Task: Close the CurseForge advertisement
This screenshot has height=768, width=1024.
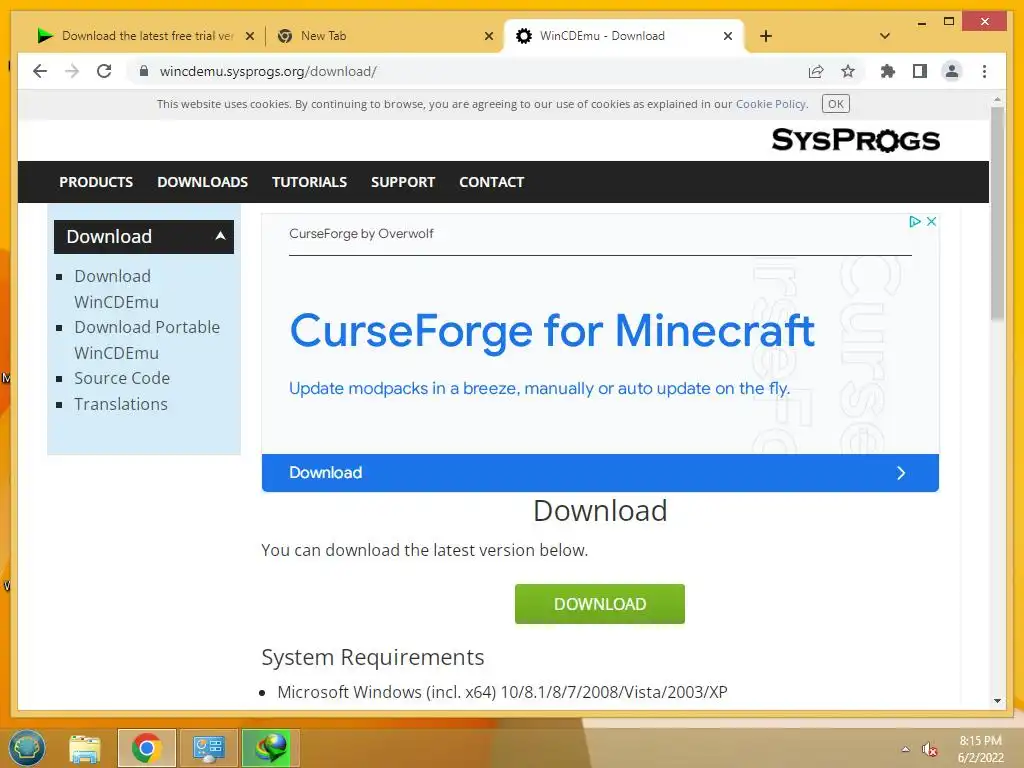Action: [x=932, y=221]
